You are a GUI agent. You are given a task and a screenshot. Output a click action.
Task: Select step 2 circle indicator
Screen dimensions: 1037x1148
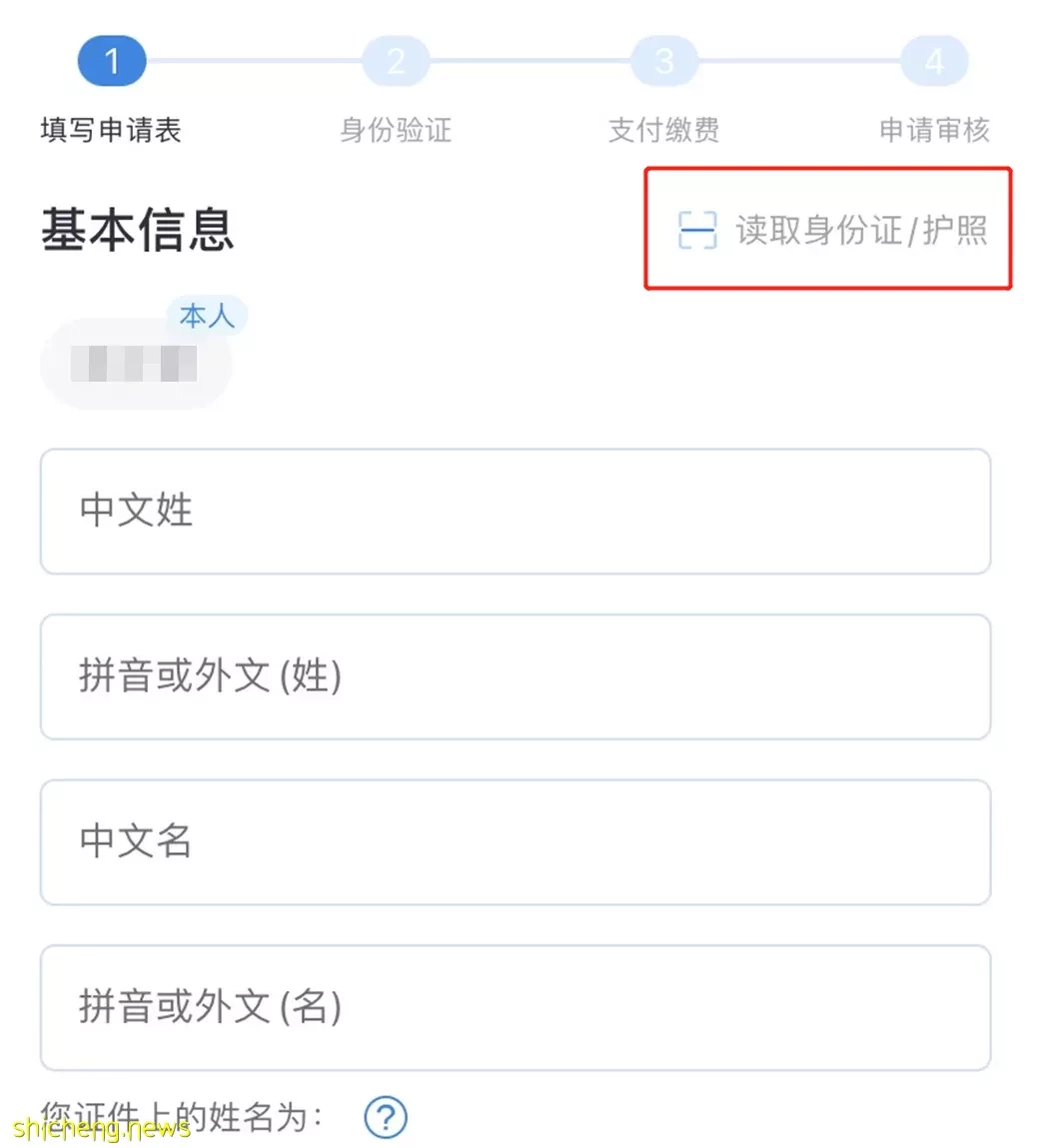pyautogui.click(x=396, y=60)
